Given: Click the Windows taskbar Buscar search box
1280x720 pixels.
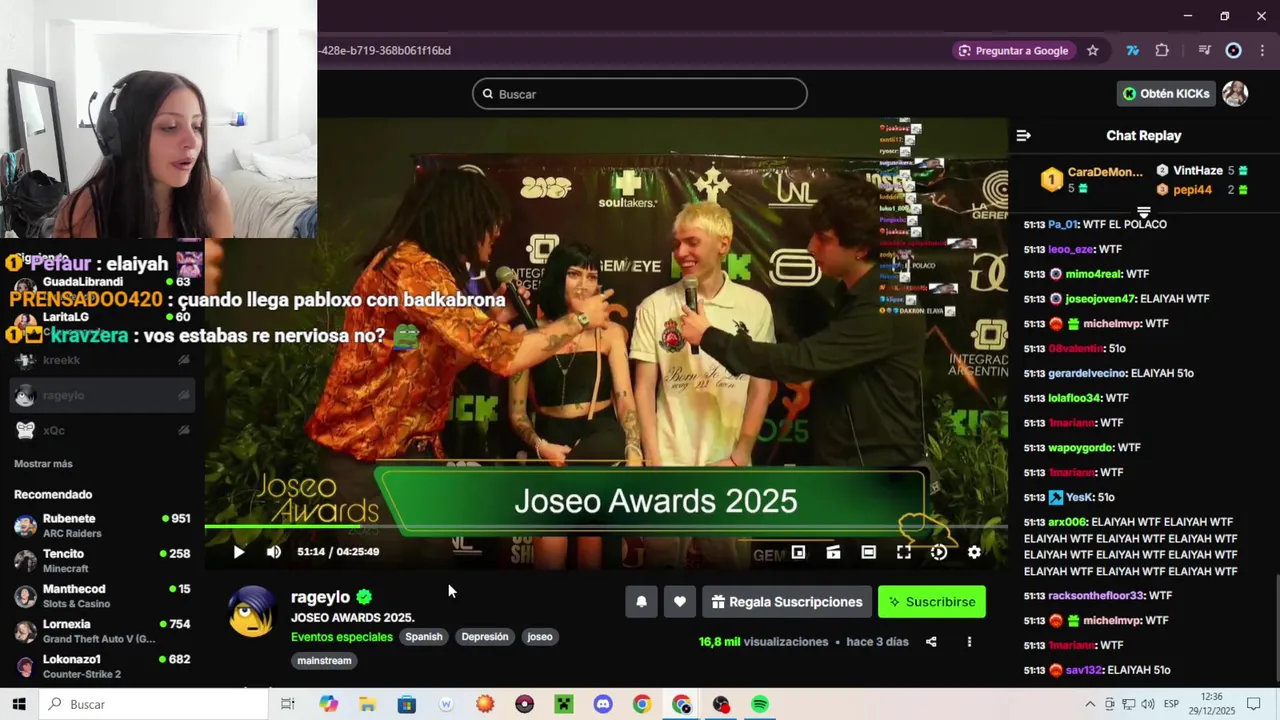Looking at the screenshot, I should (x=154, y=704).
